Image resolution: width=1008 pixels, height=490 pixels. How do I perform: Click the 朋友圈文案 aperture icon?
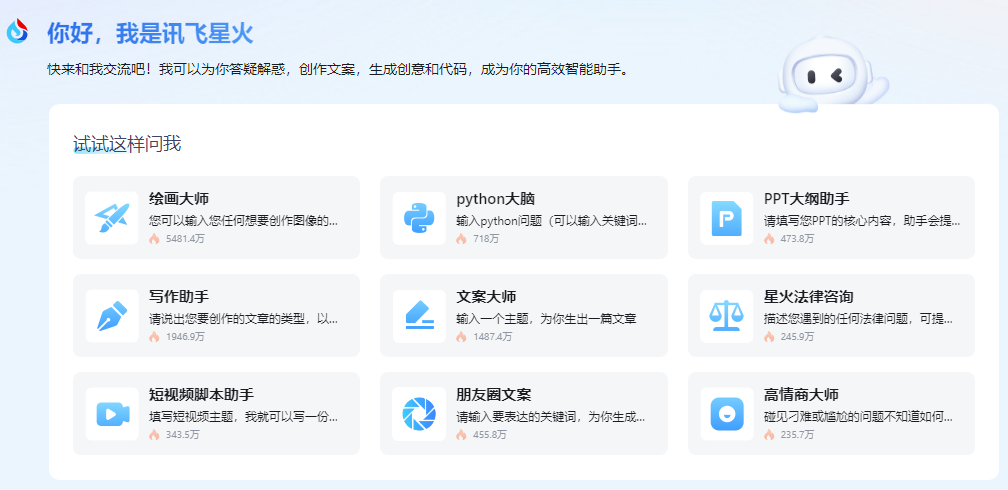419,414
